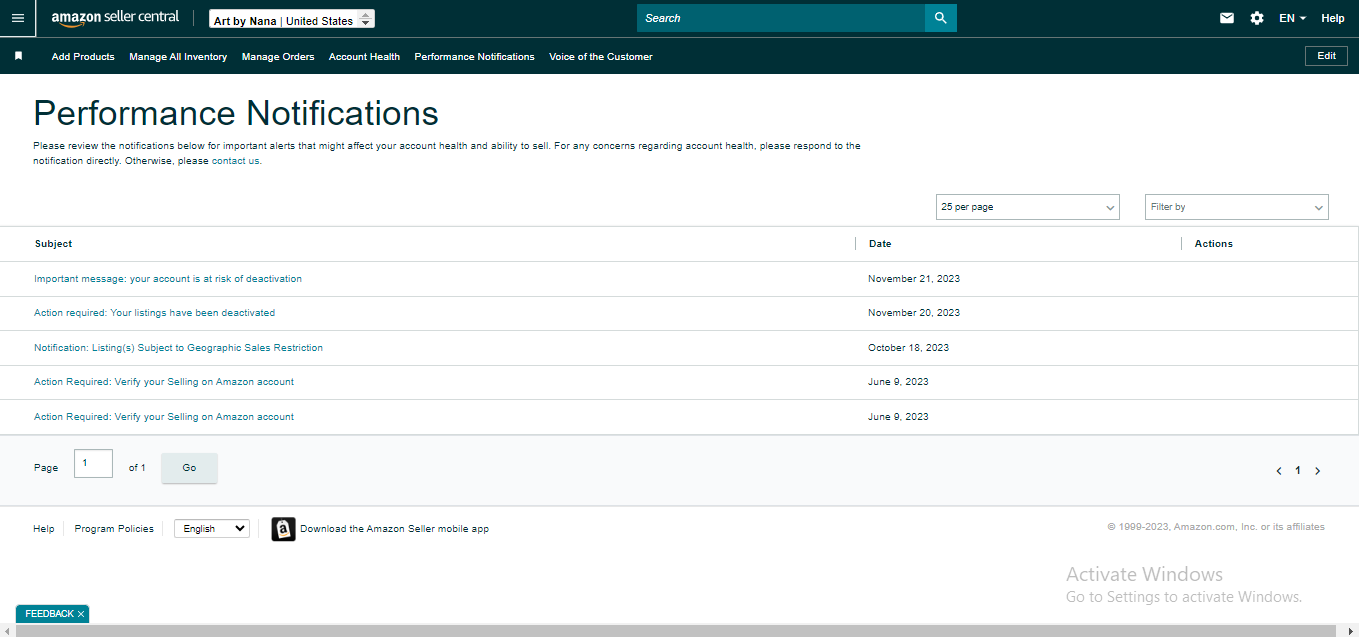
Task: Open second Verify your Selling account notification
Action: [164, 417]
